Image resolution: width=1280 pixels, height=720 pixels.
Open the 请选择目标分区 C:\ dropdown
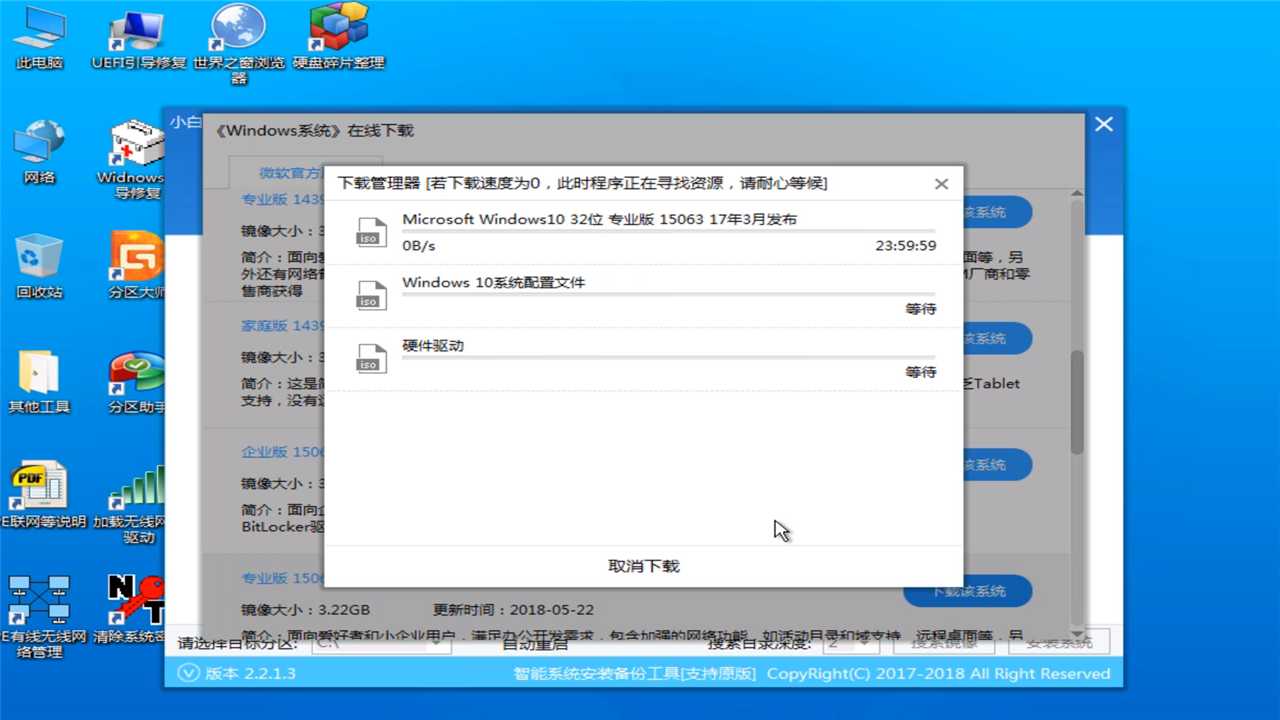380,643
